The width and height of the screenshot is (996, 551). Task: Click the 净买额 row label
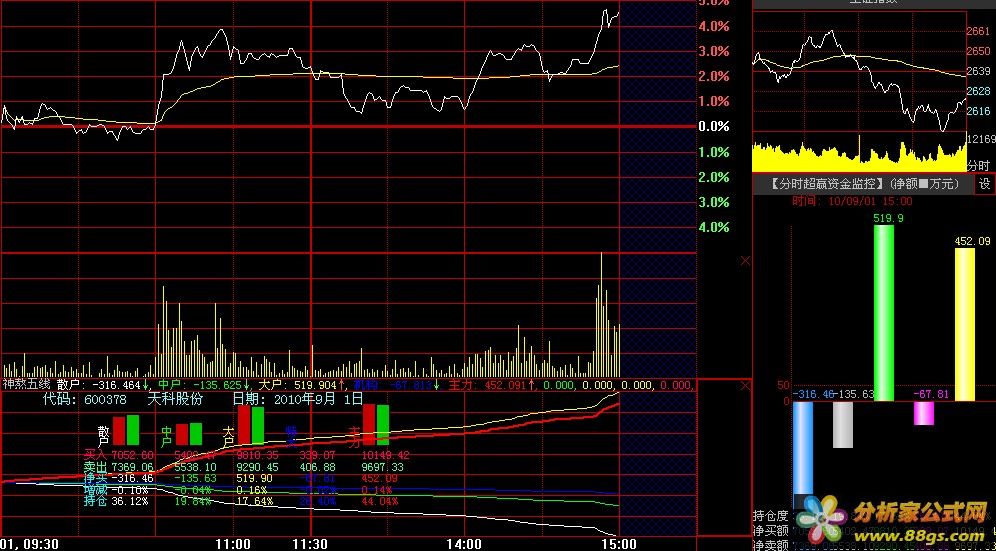771,531
